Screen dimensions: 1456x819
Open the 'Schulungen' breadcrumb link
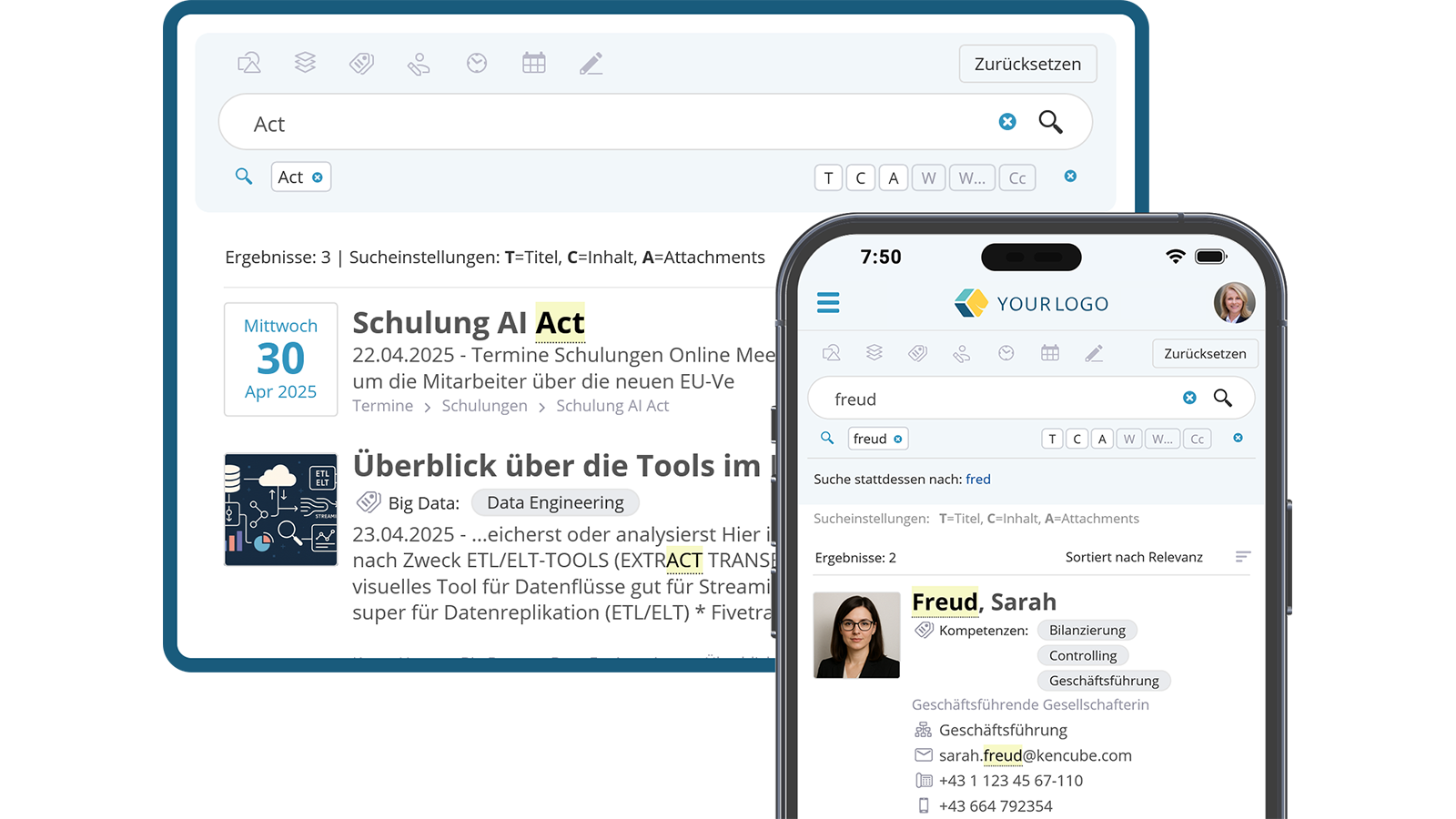point(484,406)
